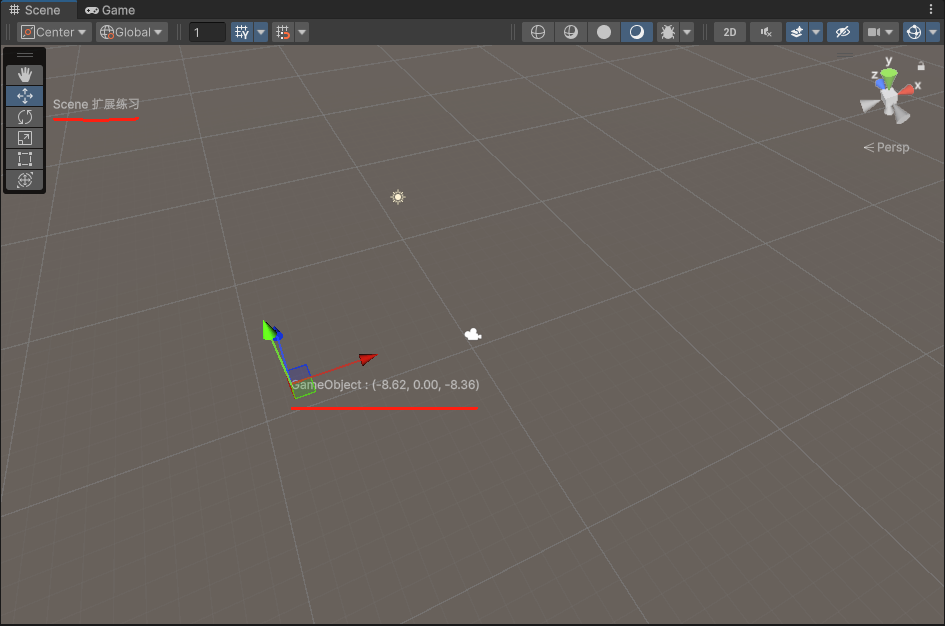This screenshot has height=626, width=945.
Task: Click the 'Scene 扩展练习' label
Action: pos(96,104)
